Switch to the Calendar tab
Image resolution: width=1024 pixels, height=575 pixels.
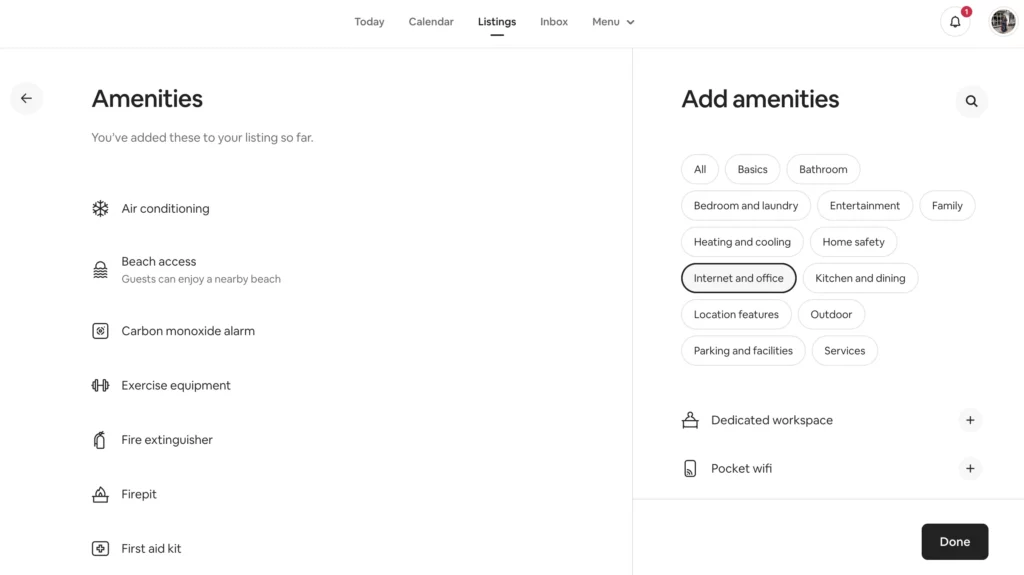[x=431, y=22]
